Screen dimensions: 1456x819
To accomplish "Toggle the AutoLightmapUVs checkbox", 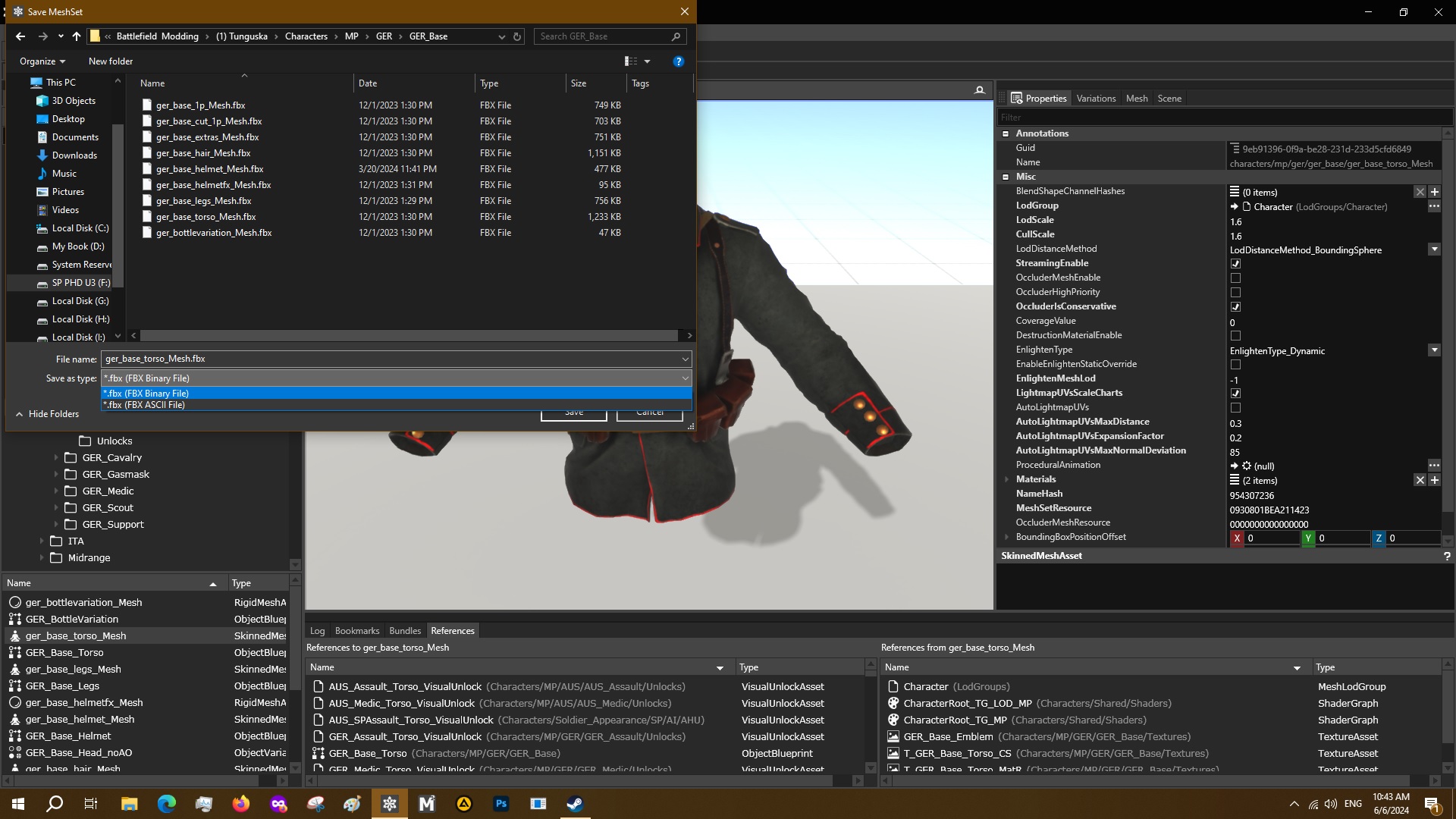I will (x=1235, y=408).
